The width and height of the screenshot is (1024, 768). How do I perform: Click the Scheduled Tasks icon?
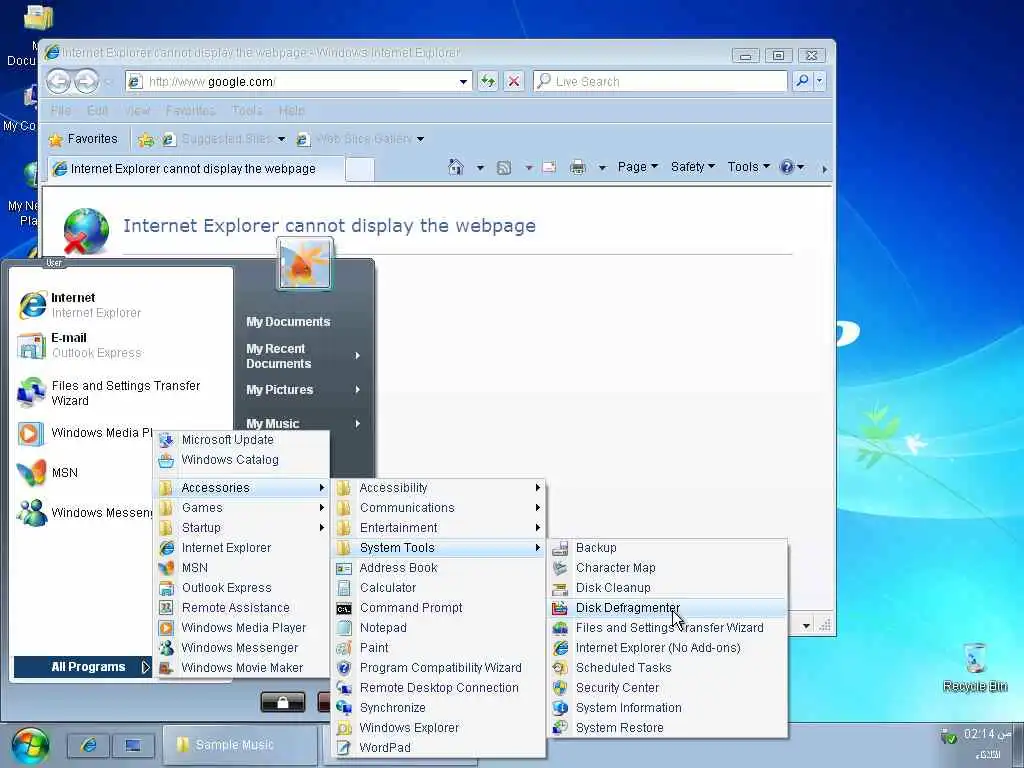point(560,667)
